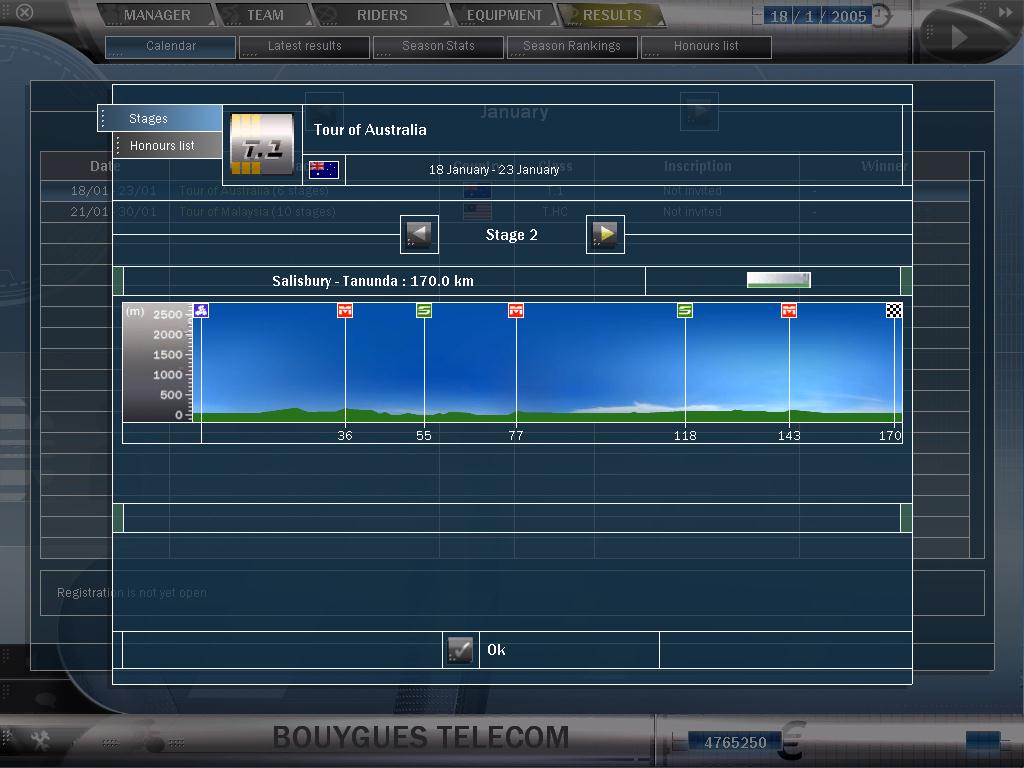
Task: Open the TEAM tab
Action: pos(264,15)
